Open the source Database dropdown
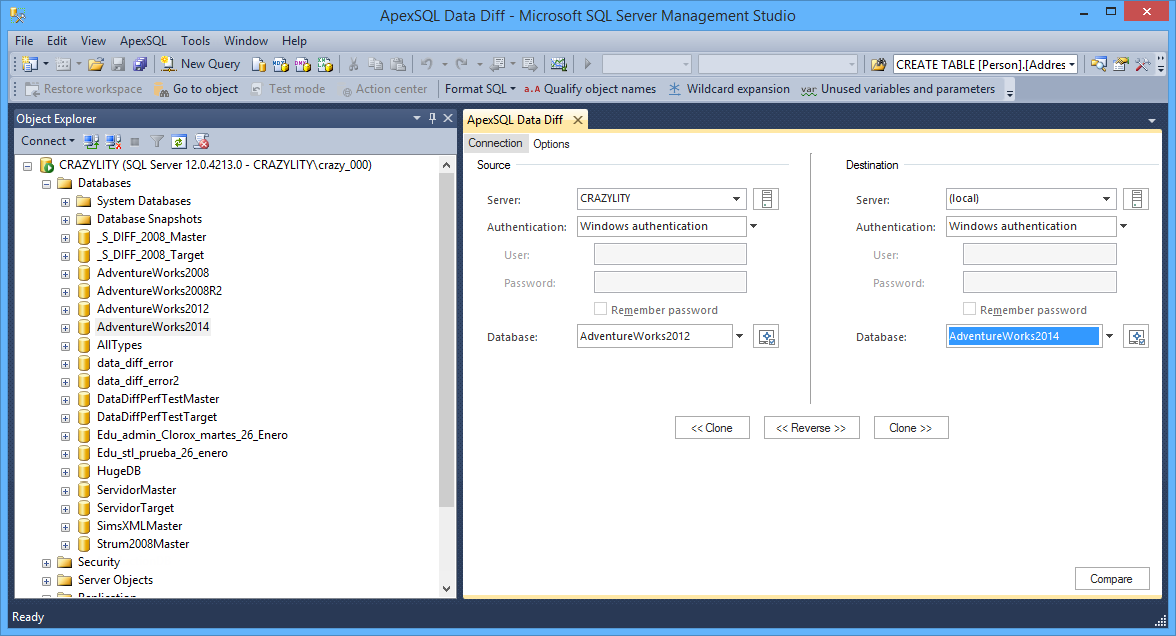 coord(740,336)
